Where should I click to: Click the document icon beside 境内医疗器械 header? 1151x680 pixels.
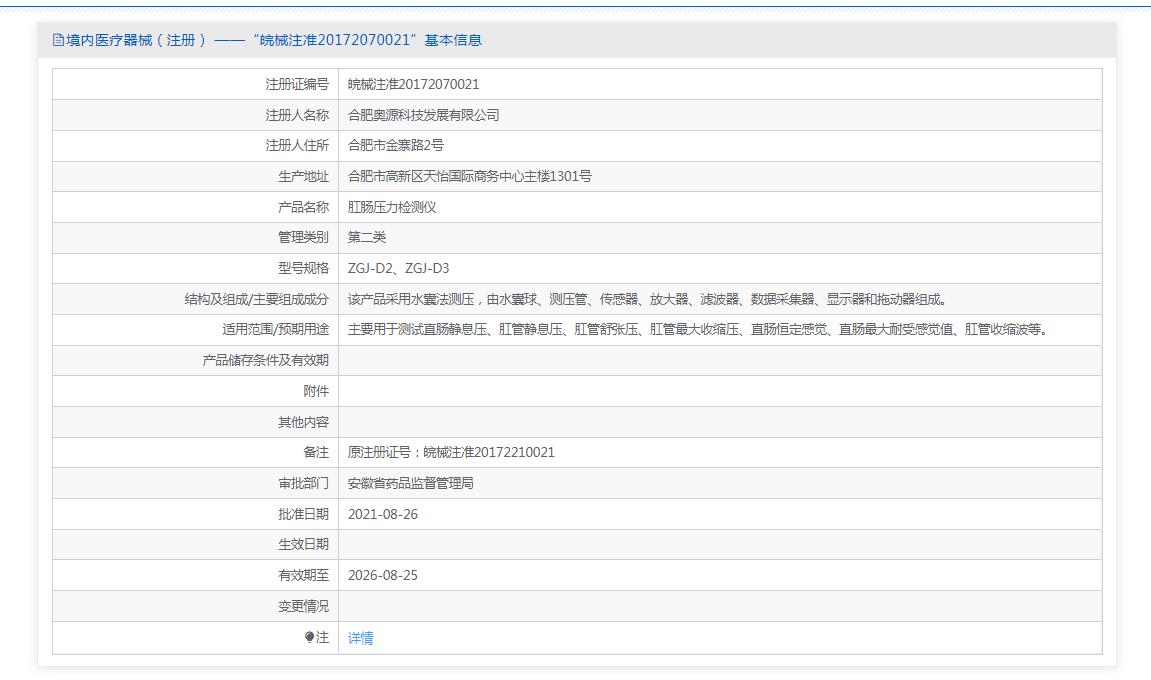point(59,40)
